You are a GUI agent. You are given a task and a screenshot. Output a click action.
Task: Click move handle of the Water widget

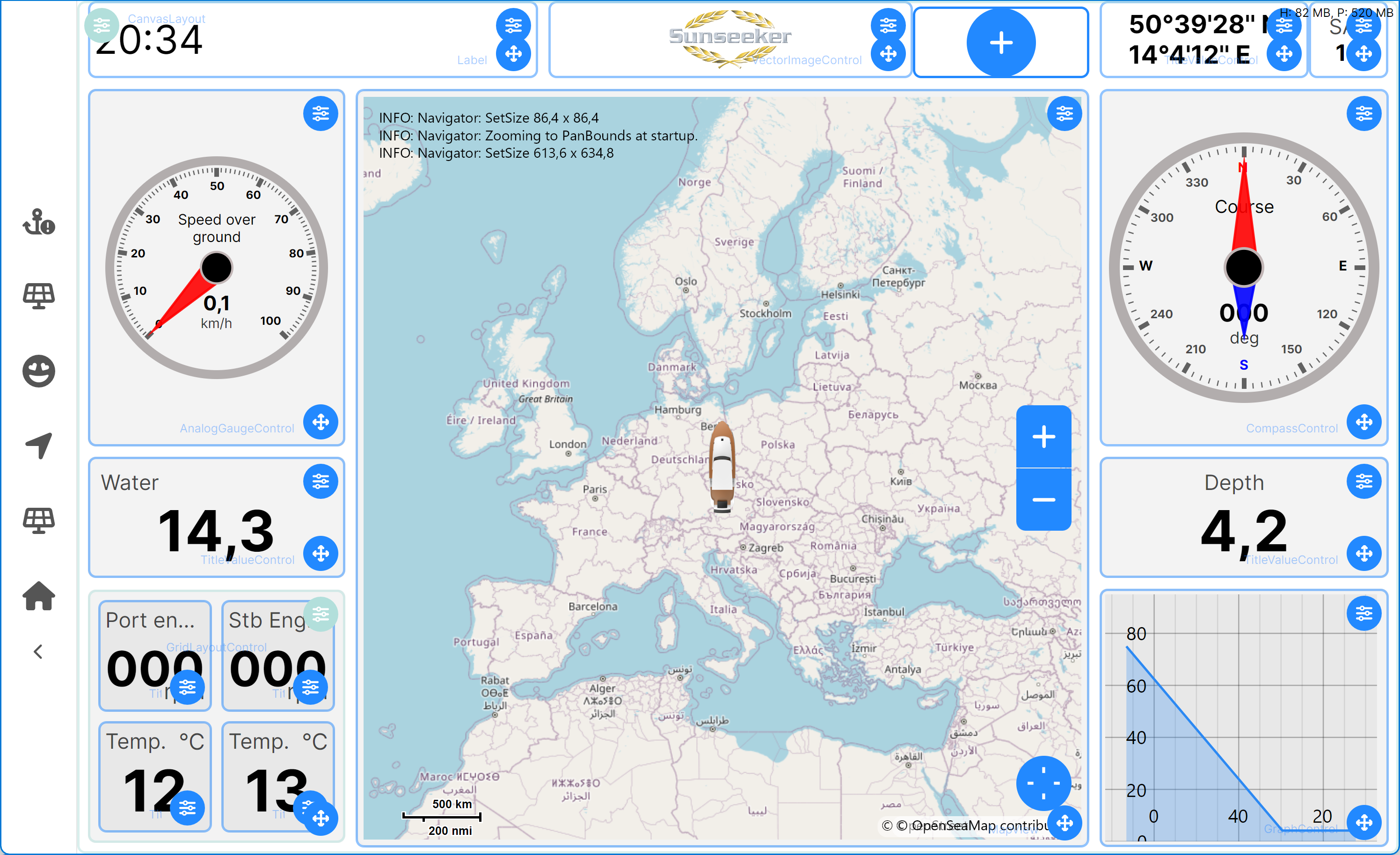click(x=321, y=553)
